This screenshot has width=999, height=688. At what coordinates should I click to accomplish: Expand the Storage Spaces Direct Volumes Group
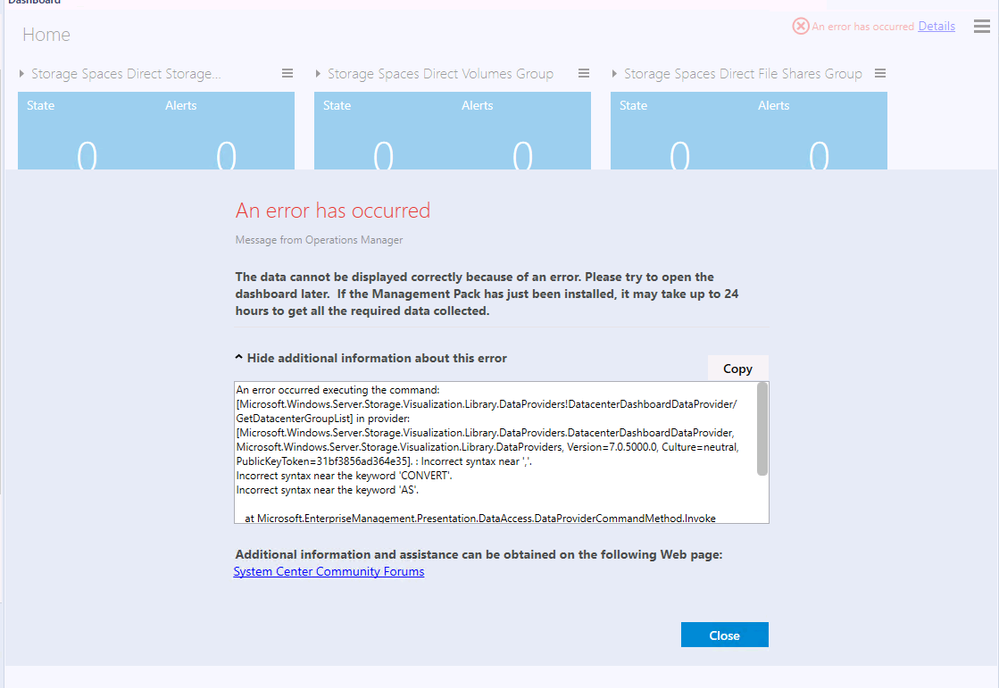[318, 73]
